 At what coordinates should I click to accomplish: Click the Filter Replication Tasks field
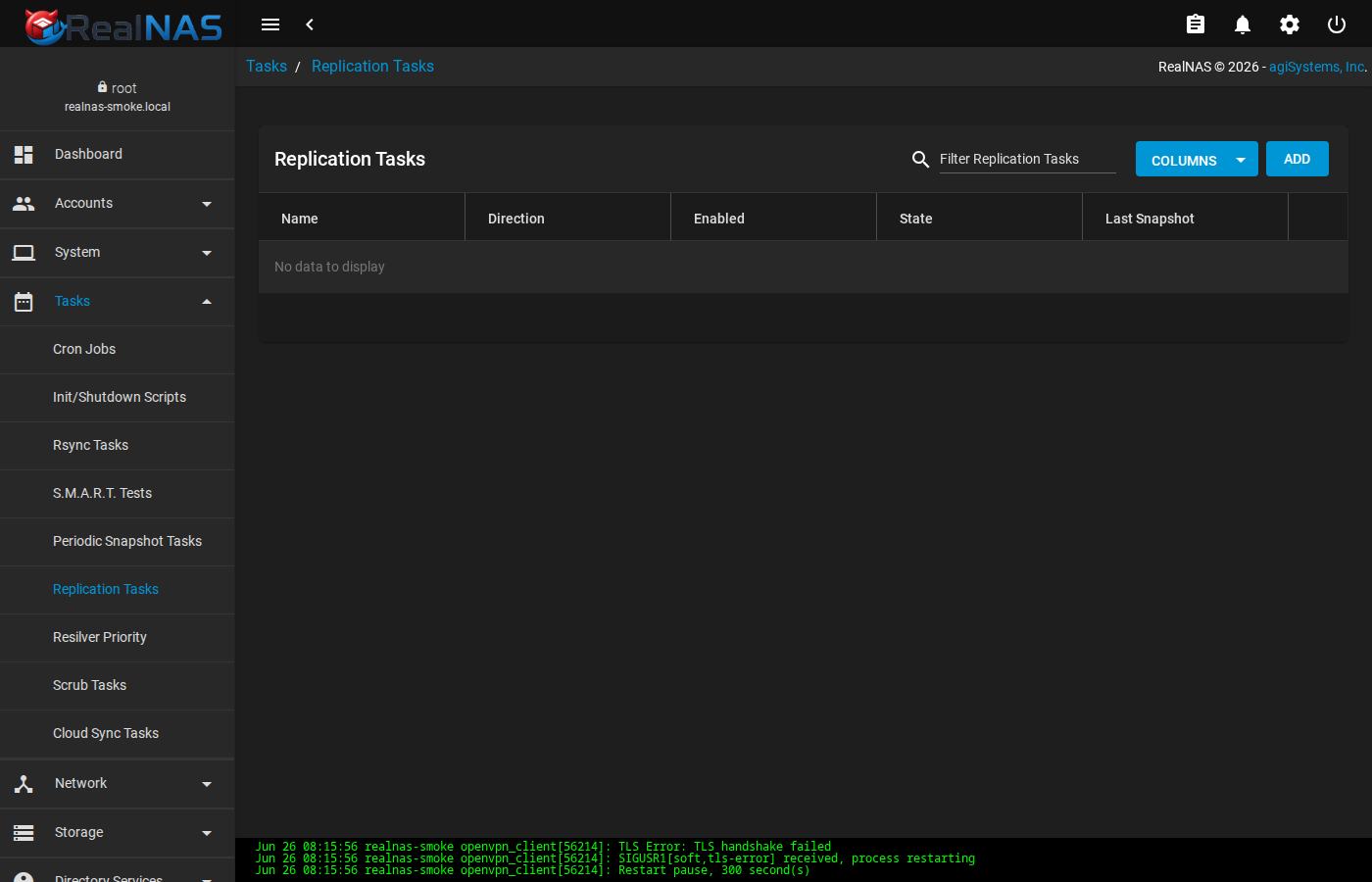pyautogui.click(x=1027, y=159)
